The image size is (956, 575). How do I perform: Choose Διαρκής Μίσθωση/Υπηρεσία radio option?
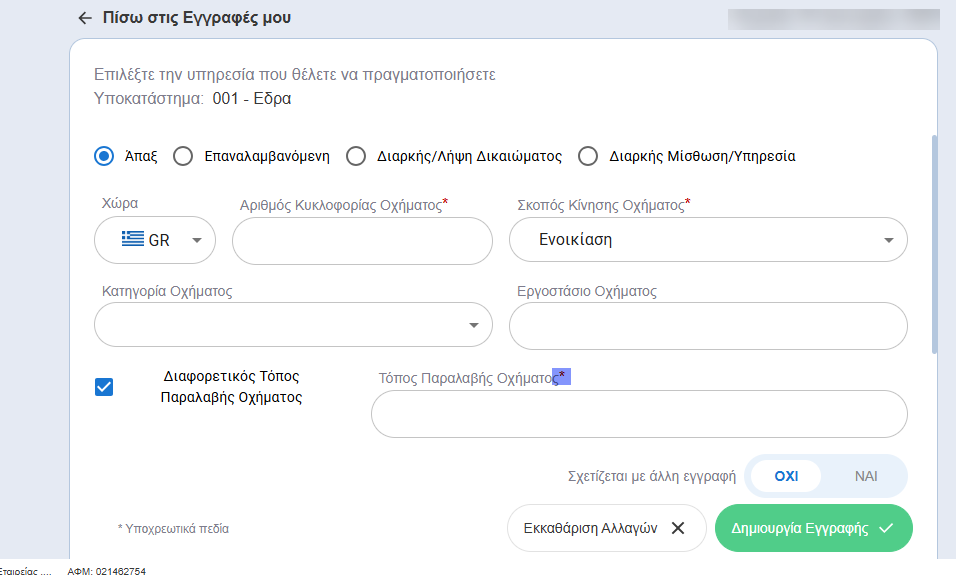coord(588,156)
